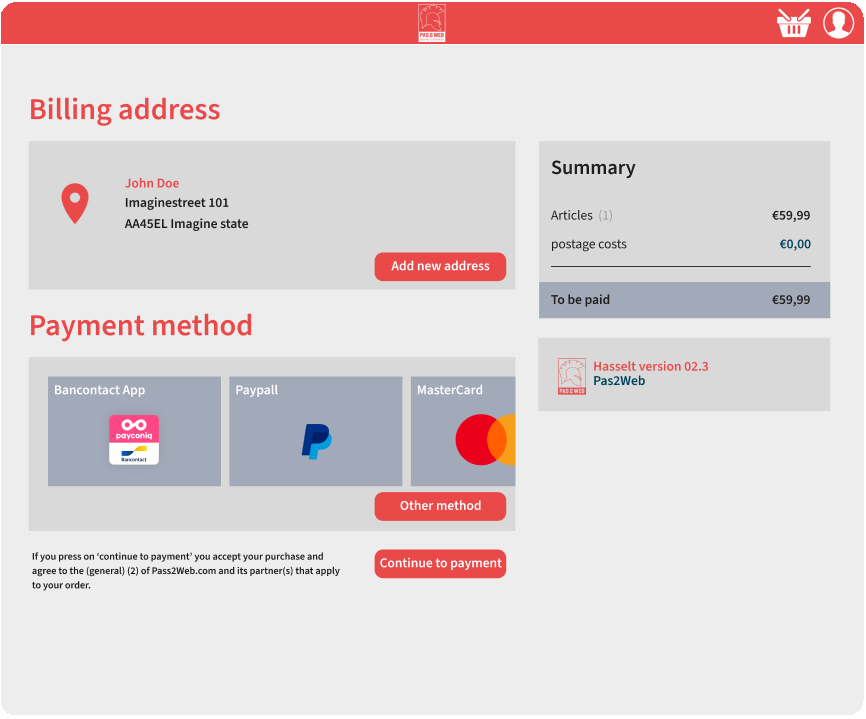Click the postage costs amount €0,00

point(795,244)
